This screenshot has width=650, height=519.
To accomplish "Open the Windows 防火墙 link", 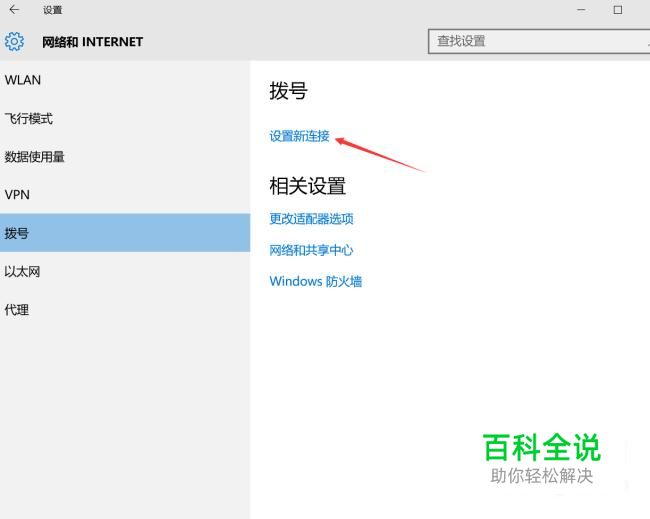I will pos(315,281).
